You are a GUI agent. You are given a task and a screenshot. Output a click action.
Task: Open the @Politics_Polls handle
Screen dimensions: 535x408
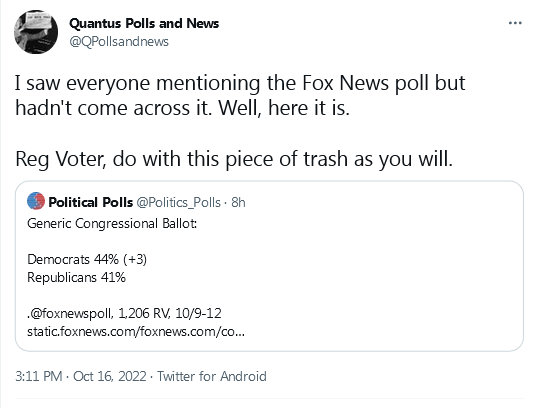178,202
